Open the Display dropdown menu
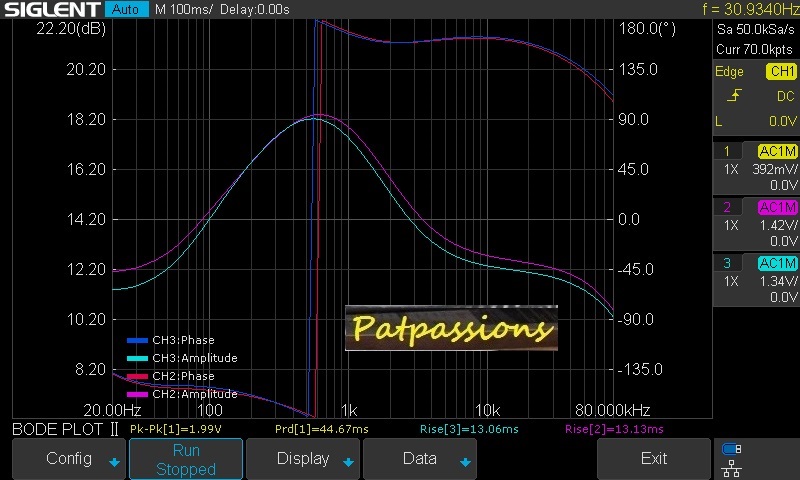 [x=302, y=459]
